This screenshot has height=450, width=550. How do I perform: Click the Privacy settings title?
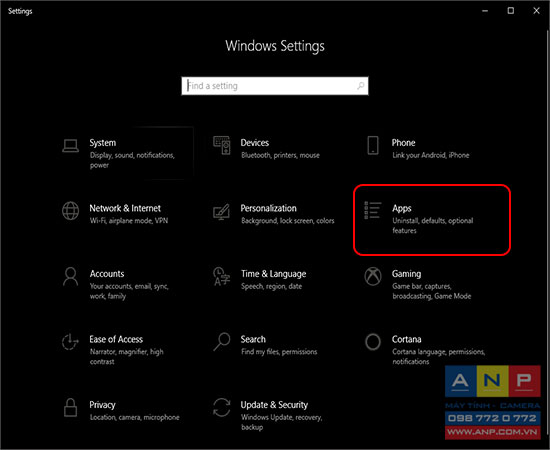click(x=102, y=405)
